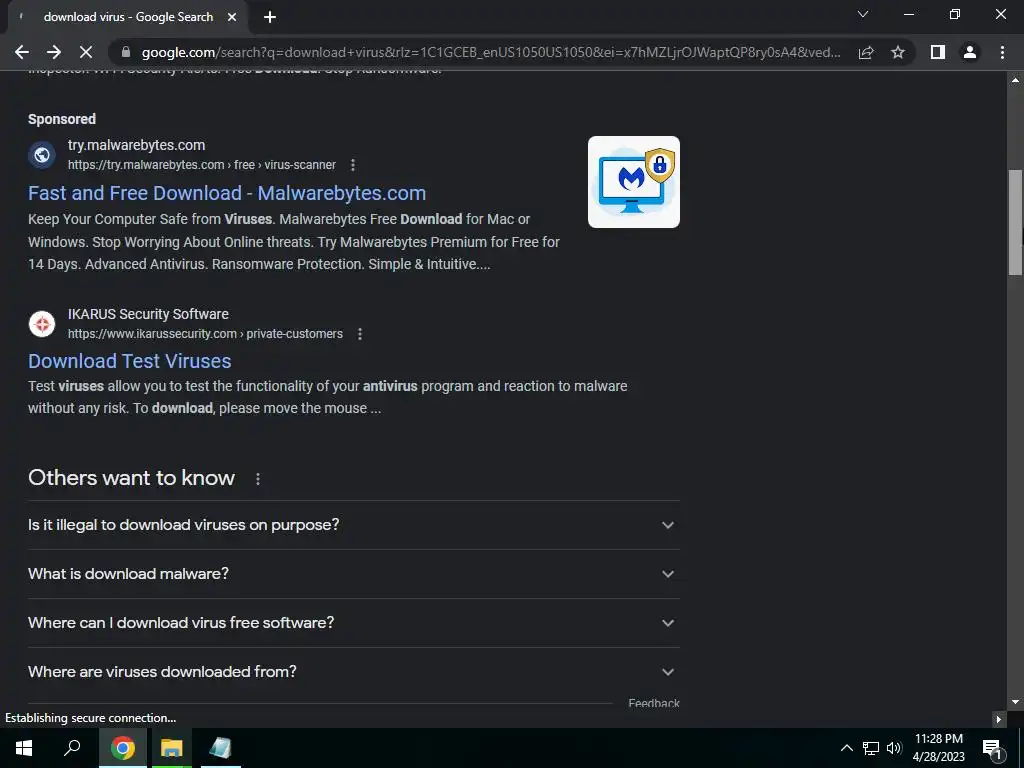Open options for Others want to know
Image resolution: width=1024 pixels, height=768 pixels.
258,479
